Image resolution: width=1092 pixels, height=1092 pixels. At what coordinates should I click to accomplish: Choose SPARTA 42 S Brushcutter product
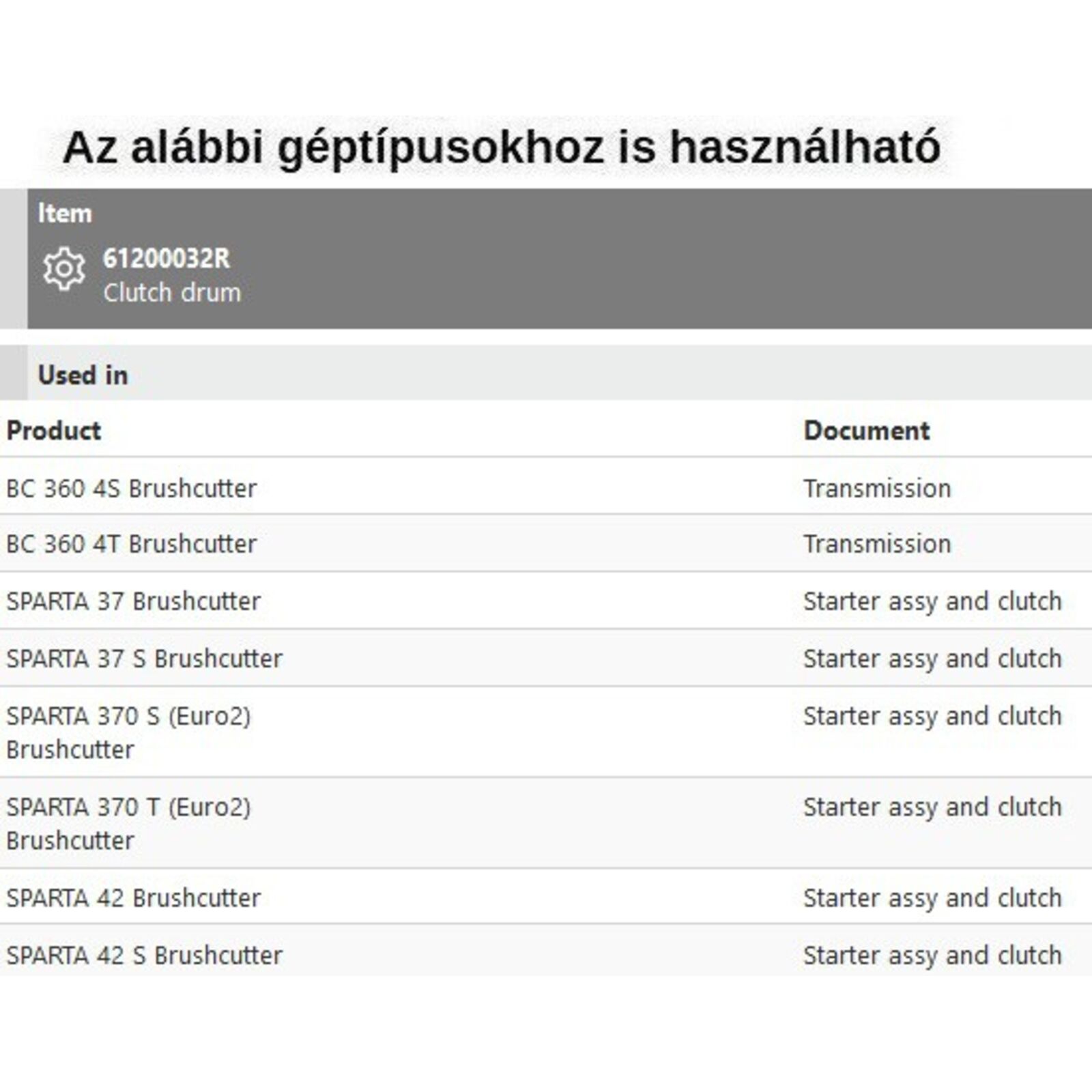click(x=145, y=955)
